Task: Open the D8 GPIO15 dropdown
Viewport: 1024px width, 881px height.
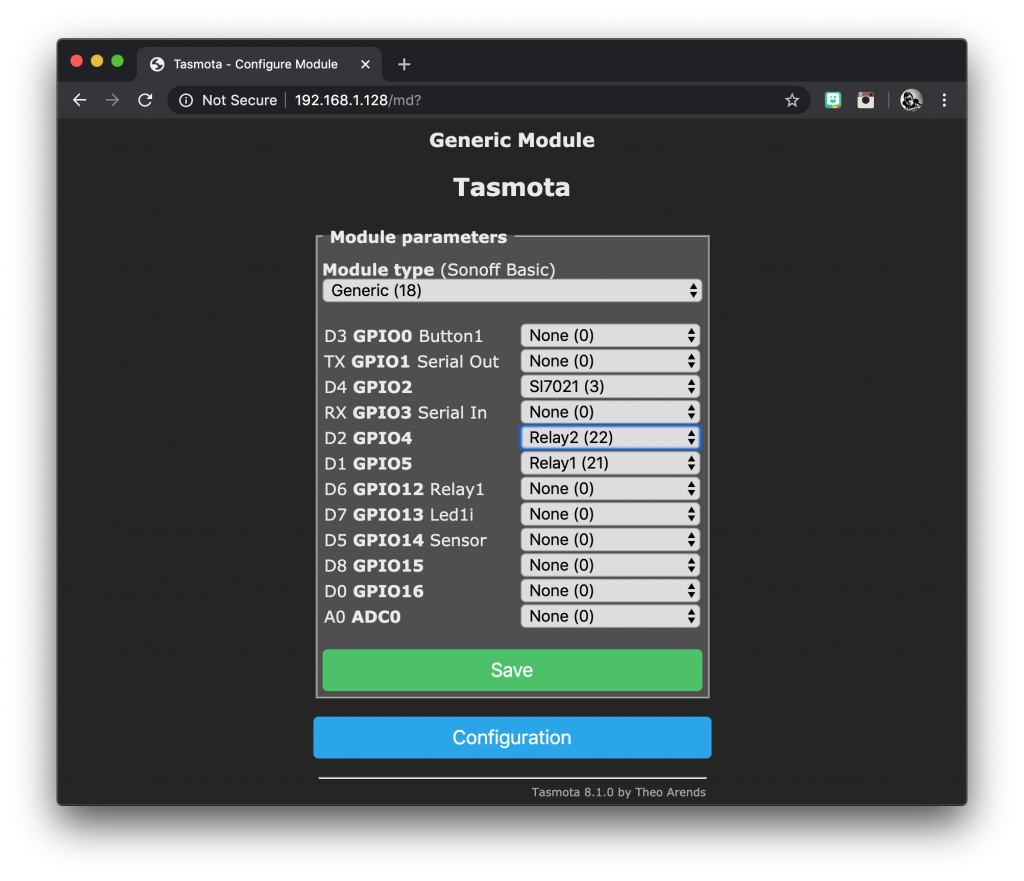Action: tap(610, 565)
